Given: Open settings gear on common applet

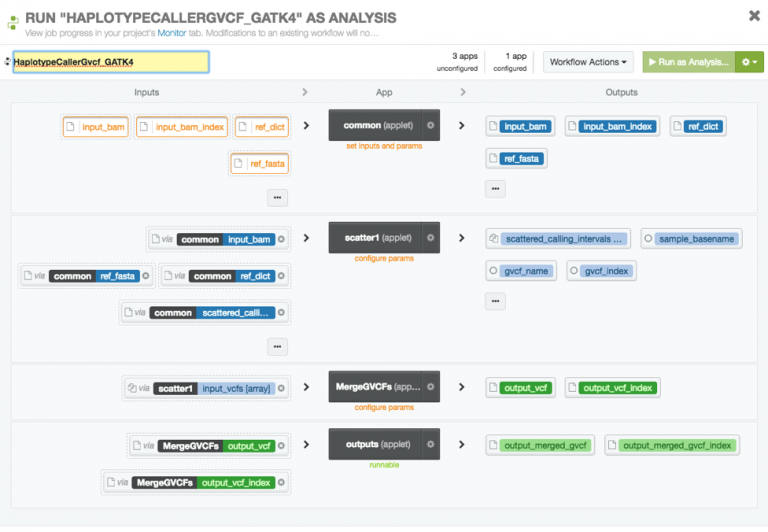Looking at the screenshot, I should click(430, 126).
